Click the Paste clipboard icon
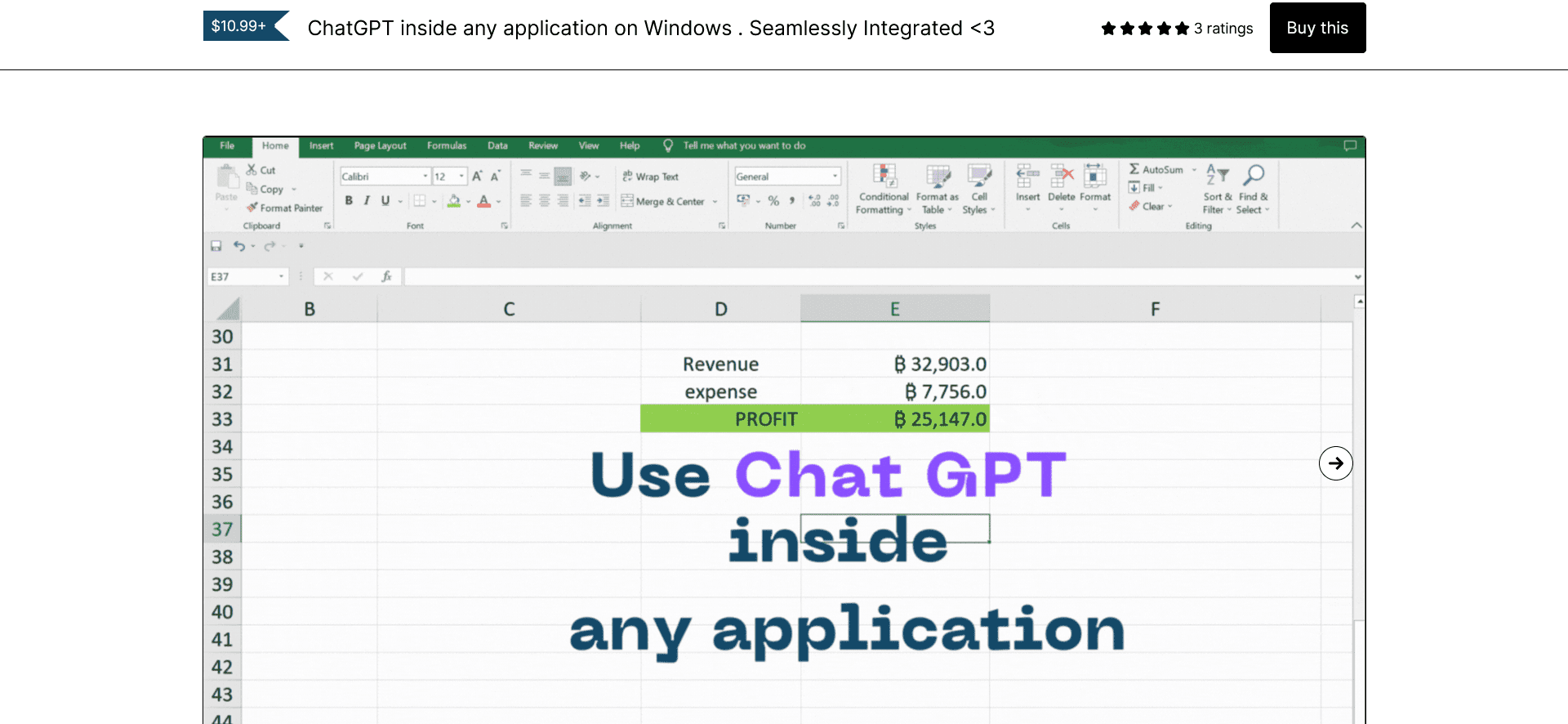The image size is (1568, 724). tap(226, 177)
